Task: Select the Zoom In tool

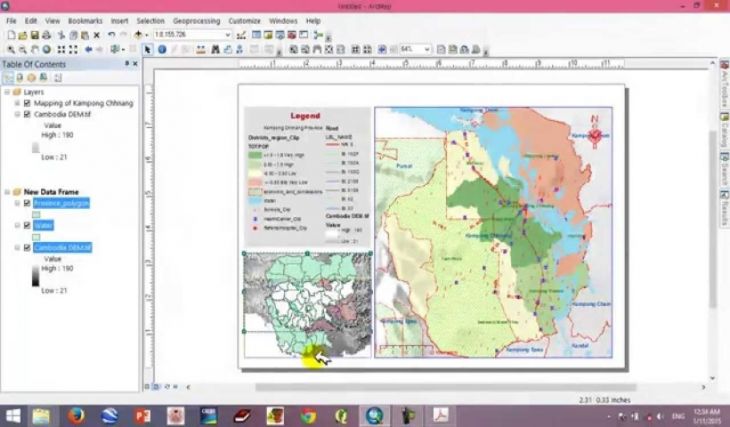Action: pos(11,49)
